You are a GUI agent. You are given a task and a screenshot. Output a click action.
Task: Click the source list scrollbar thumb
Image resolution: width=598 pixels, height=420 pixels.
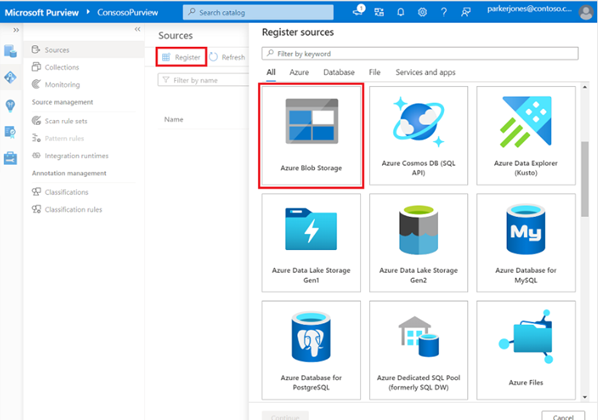585,179
